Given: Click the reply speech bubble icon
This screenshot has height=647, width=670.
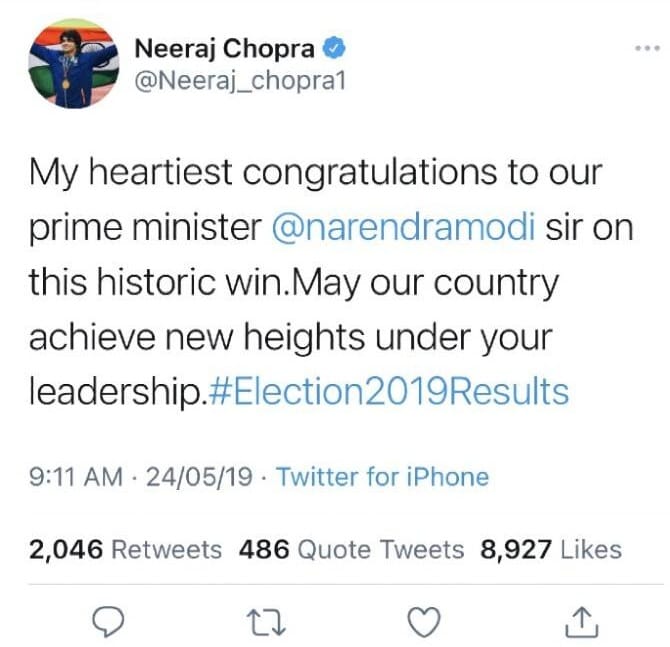Looking at the screenshot, I should coord(107,621).
